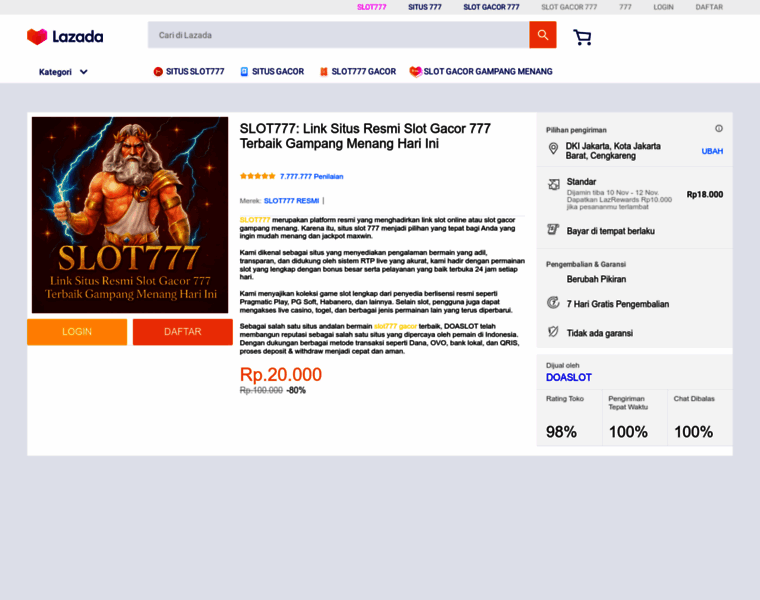Viewport: 760px width, 600px height.
Task: Click the Standar shipping box icon
Action: (x=554, y=184)
